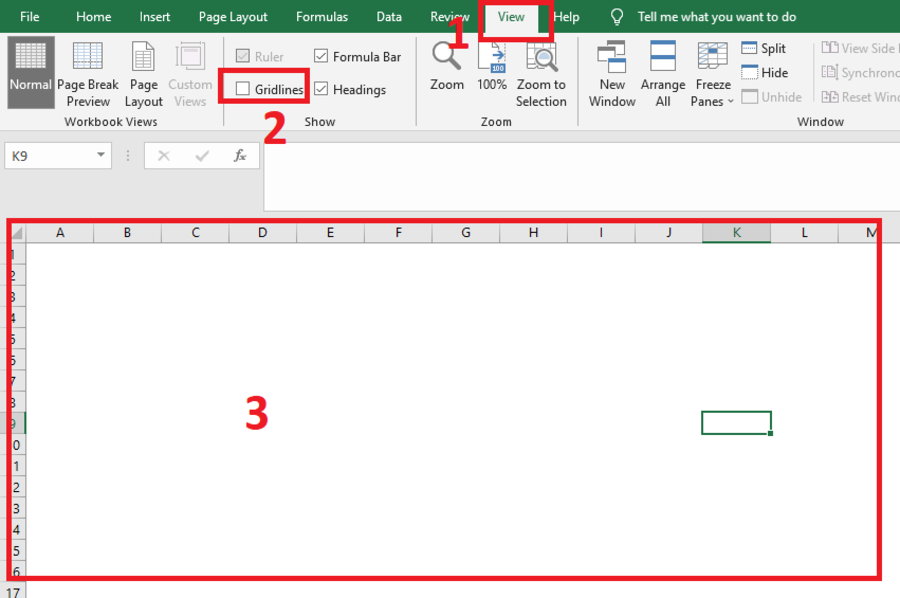Open a New Window
Viewport: 900px width, 598px height.
point(612,75)
